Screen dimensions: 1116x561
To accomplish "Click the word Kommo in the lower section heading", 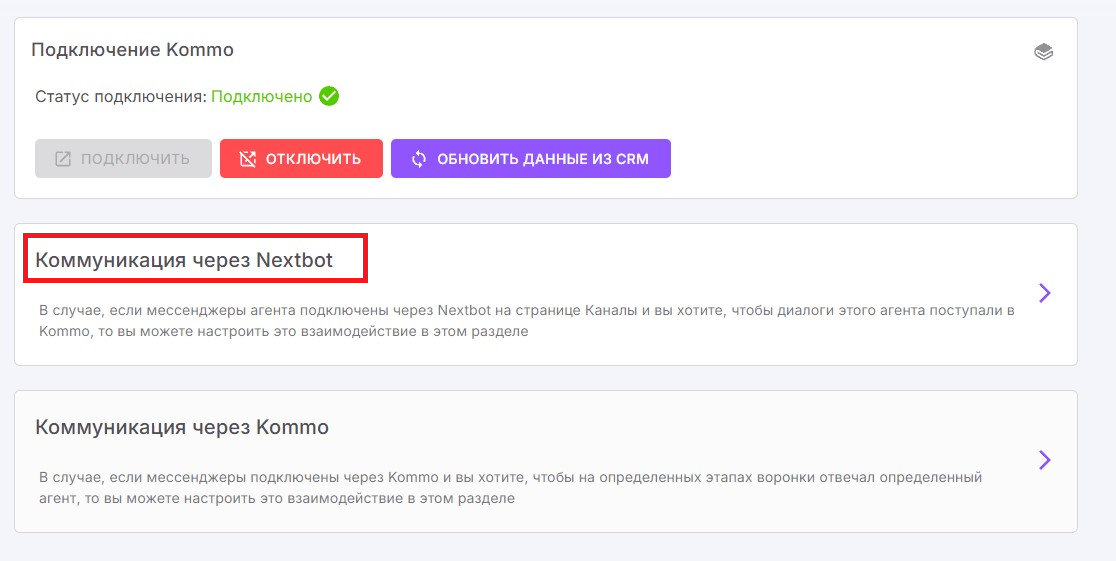I will point(292,427).
